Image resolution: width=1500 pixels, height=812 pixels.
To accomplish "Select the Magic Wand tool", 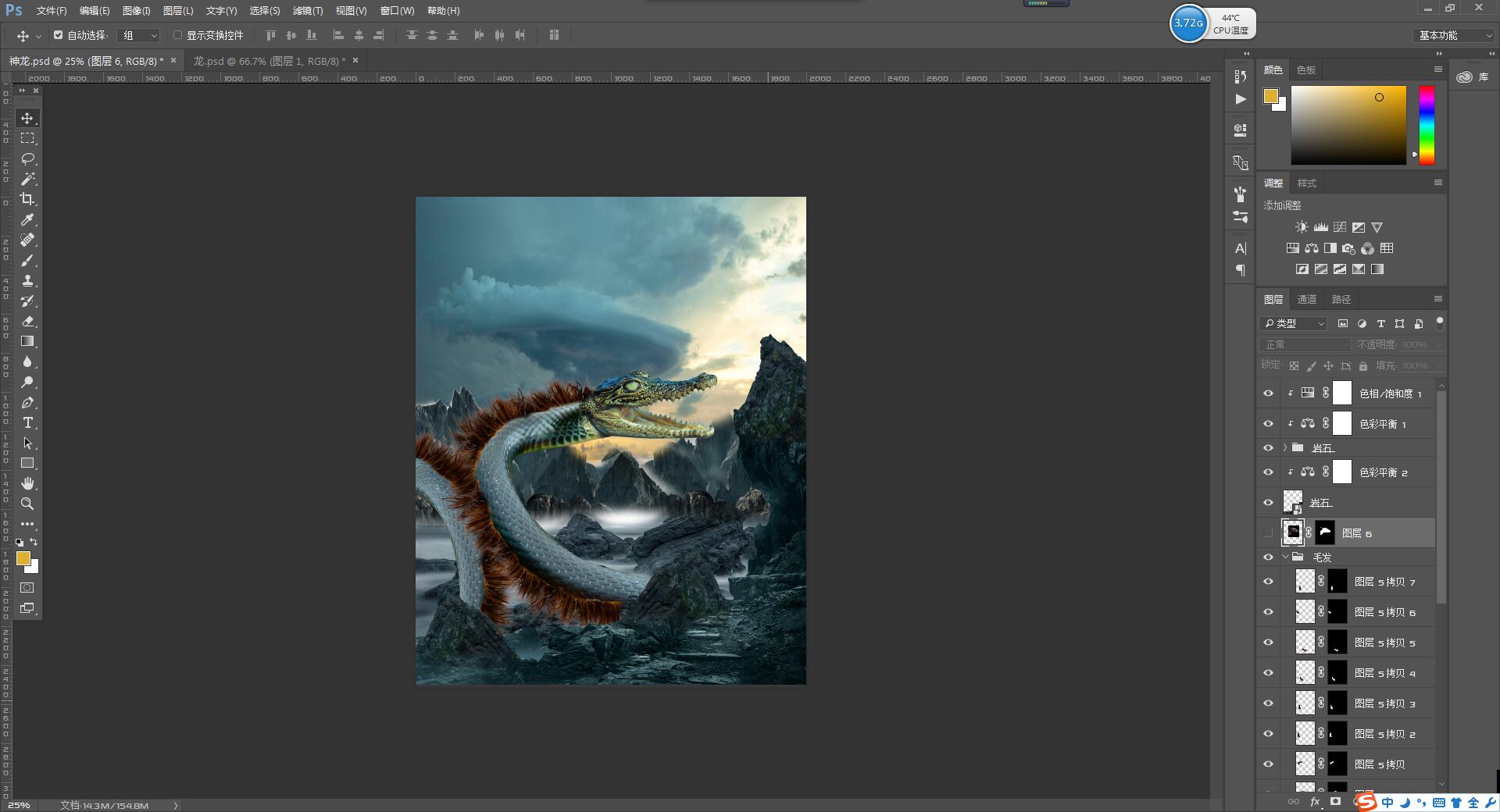I will pos(27,179).
